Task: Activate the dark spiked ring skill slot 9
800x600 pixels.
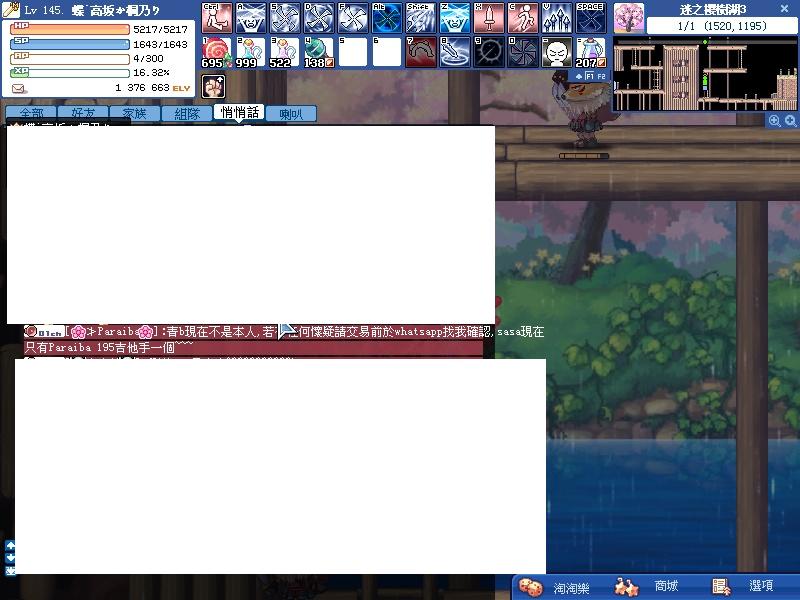Action: click(489, 52)
